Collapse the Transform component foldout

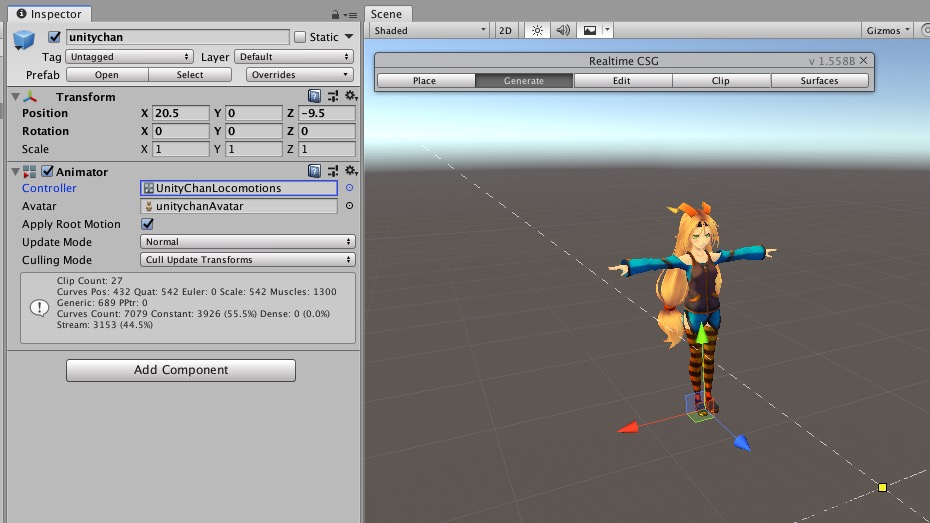pyautogui.click(x=16, y=97)
